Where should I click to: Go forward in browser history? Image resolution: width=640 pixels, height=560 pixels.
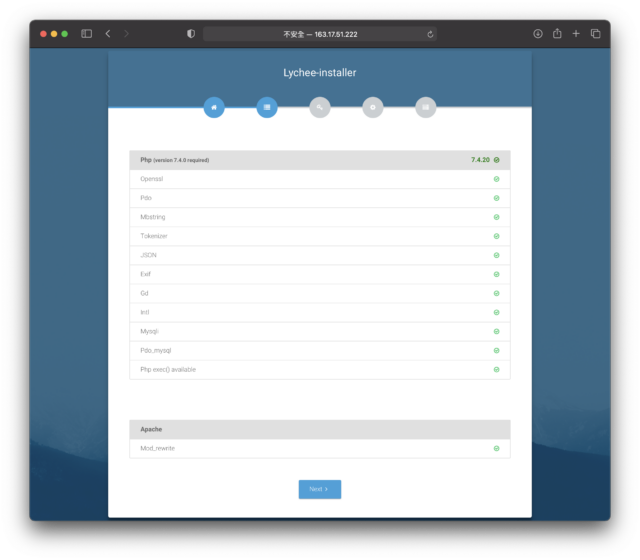127,34
